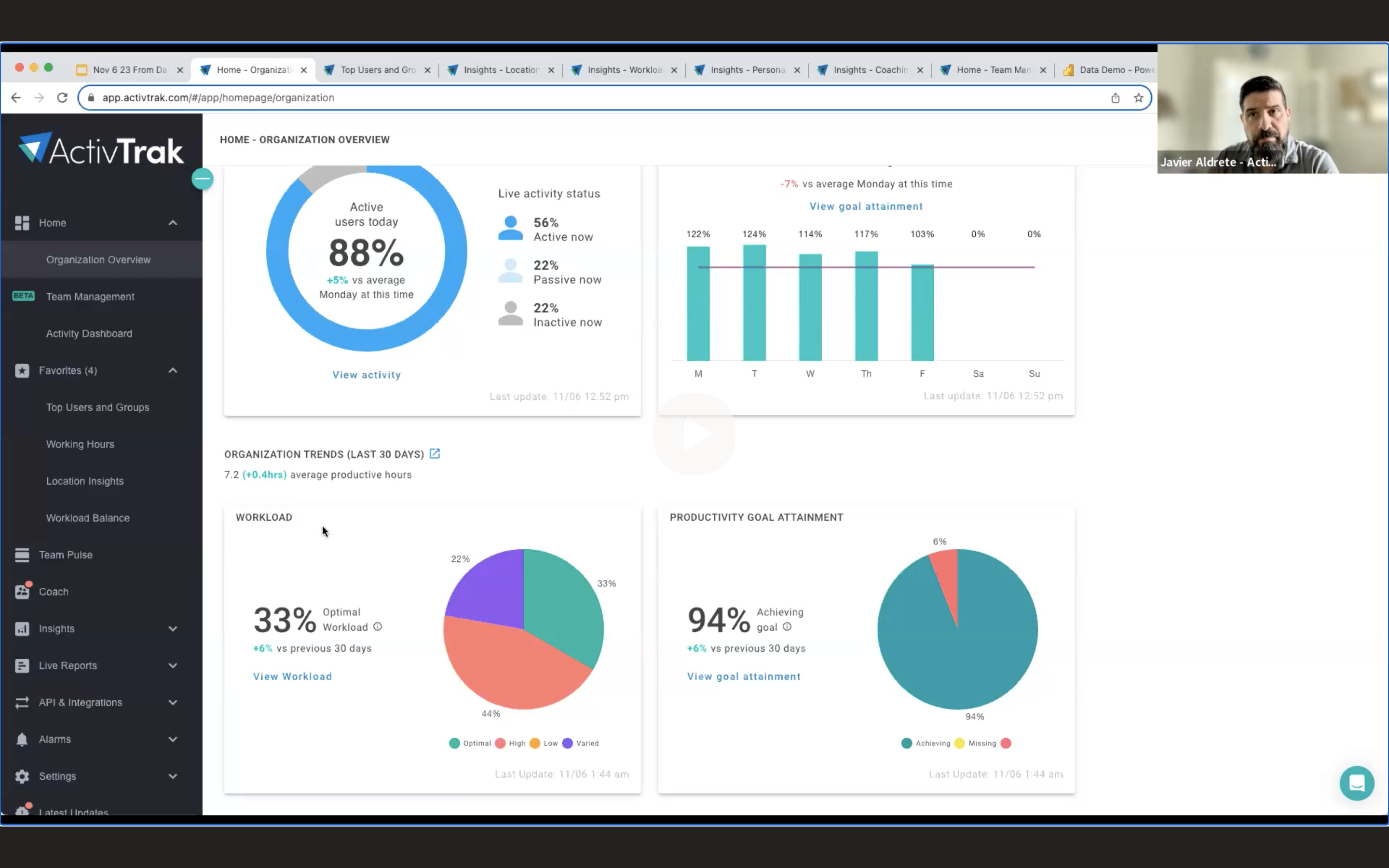Reload the page with refresh icon
The image size is (1389, 868).
[62, 97]
